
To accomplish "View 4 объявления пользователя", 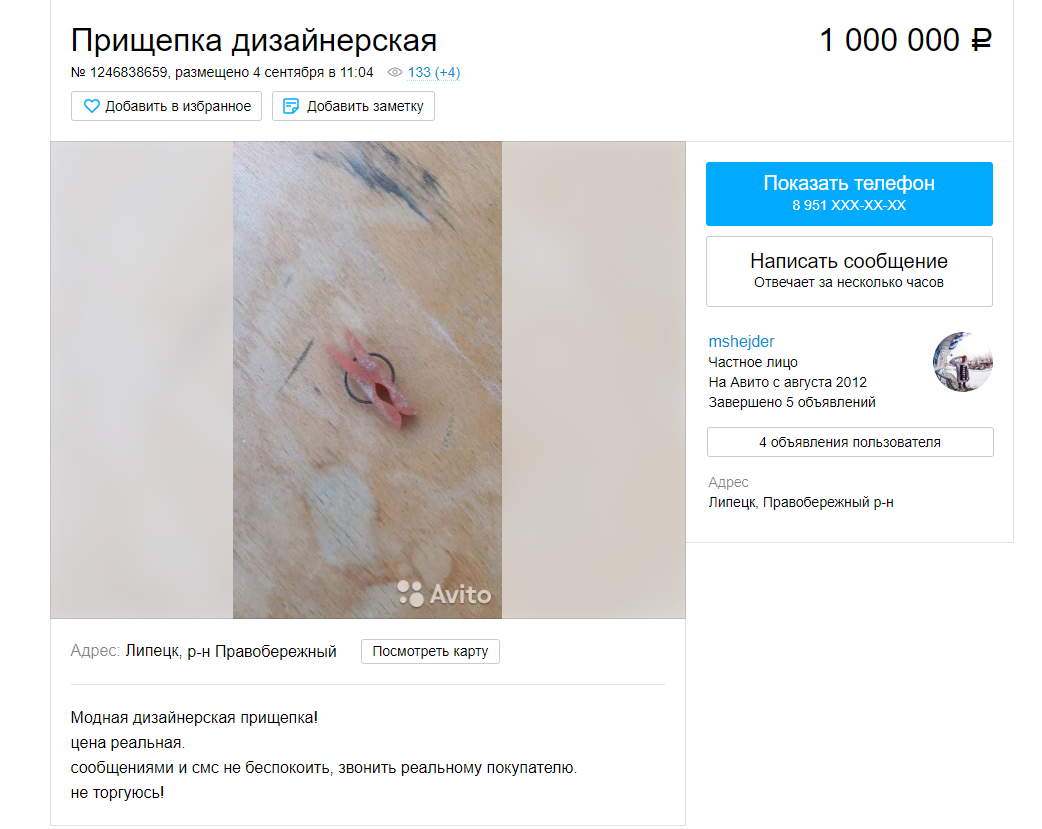I will (850, 442).
